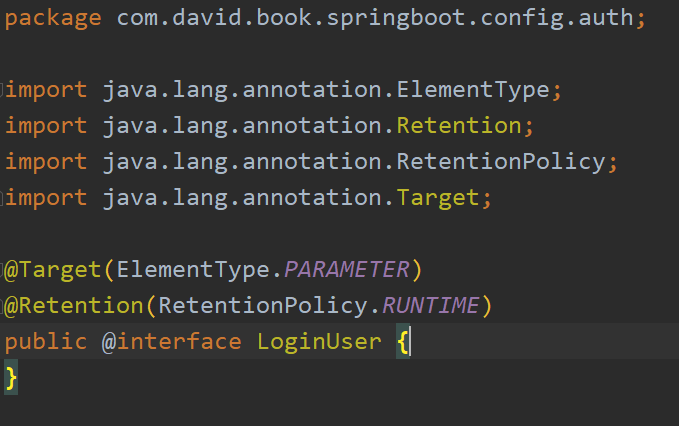Click the @interface keyword
The width and height of the screenshot is (679, 426).
point(171,342)
